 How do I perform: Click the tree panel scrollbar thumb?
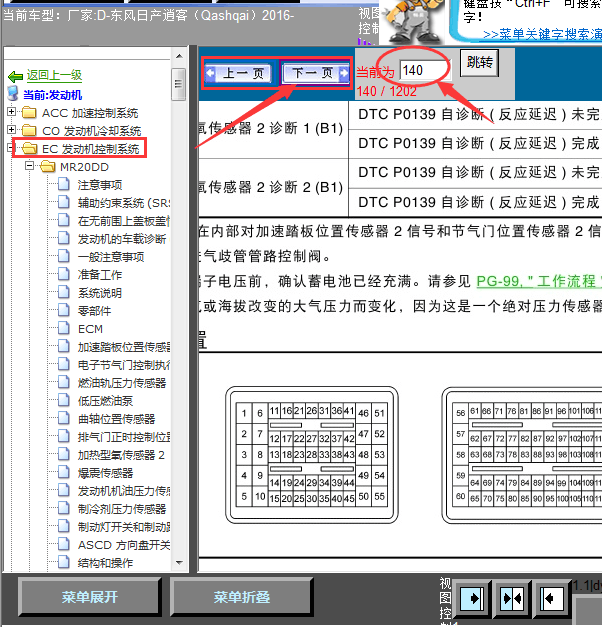178,84
